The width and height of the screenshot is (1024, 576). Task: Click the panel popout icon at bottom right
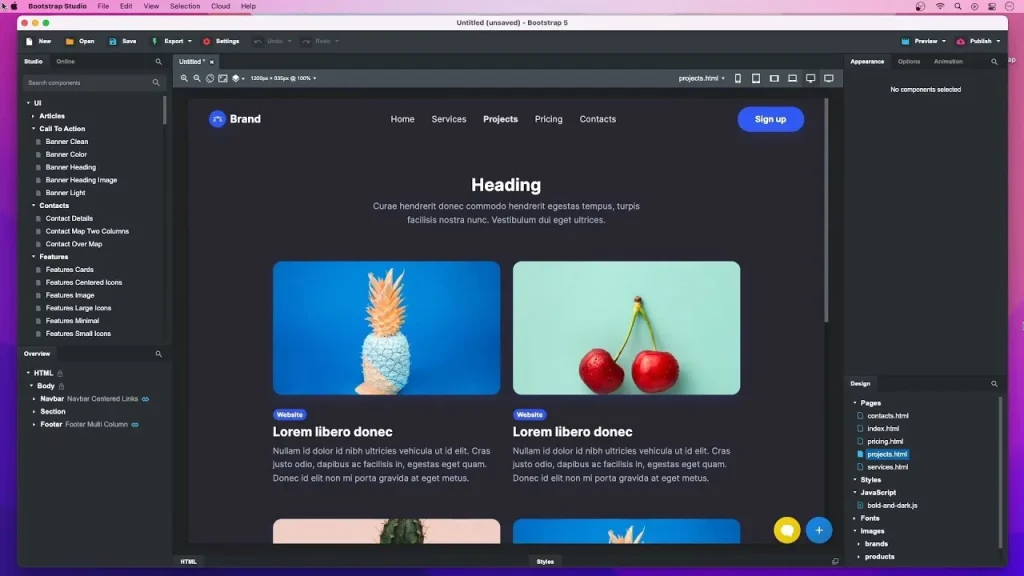tap(835, 562)
